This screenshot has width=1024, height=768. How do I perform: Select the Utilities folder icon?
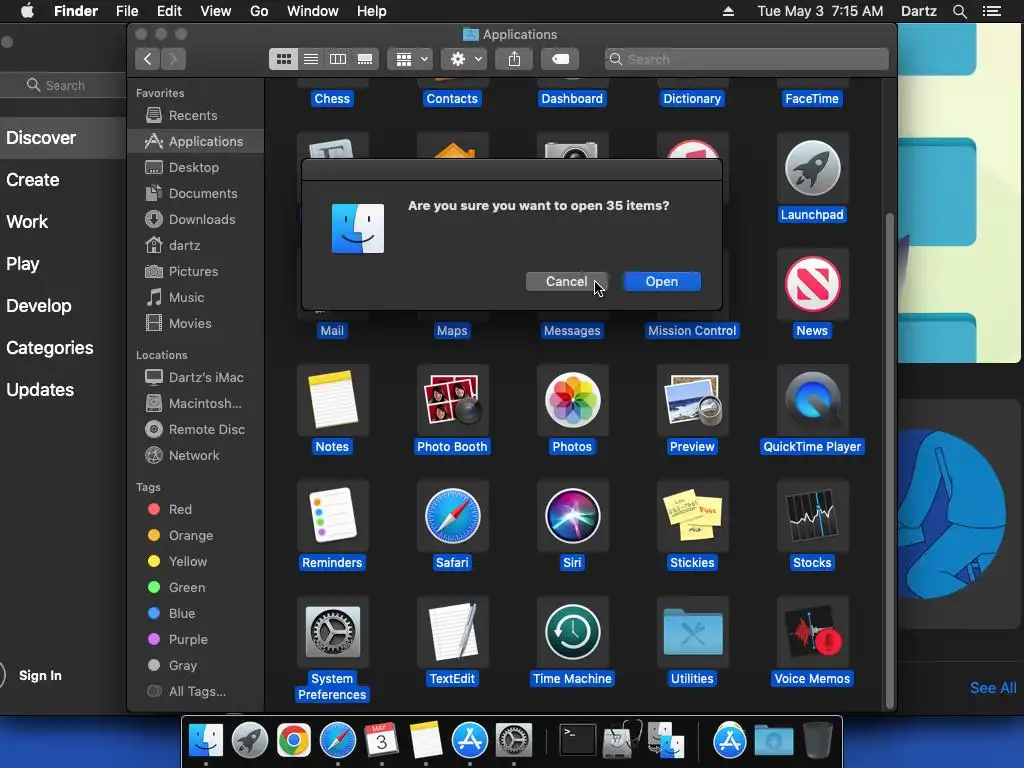[x=692, y=632]
